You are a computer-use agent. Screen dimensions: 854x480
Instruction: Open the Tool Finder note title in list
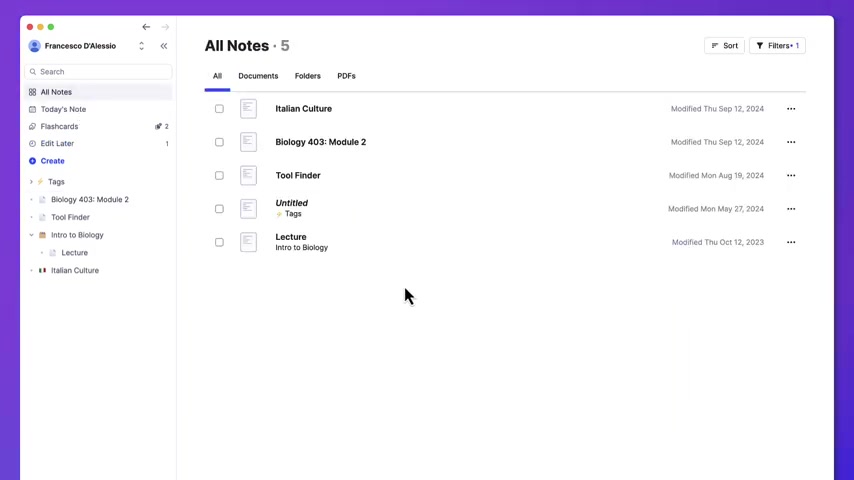(298, 175)
